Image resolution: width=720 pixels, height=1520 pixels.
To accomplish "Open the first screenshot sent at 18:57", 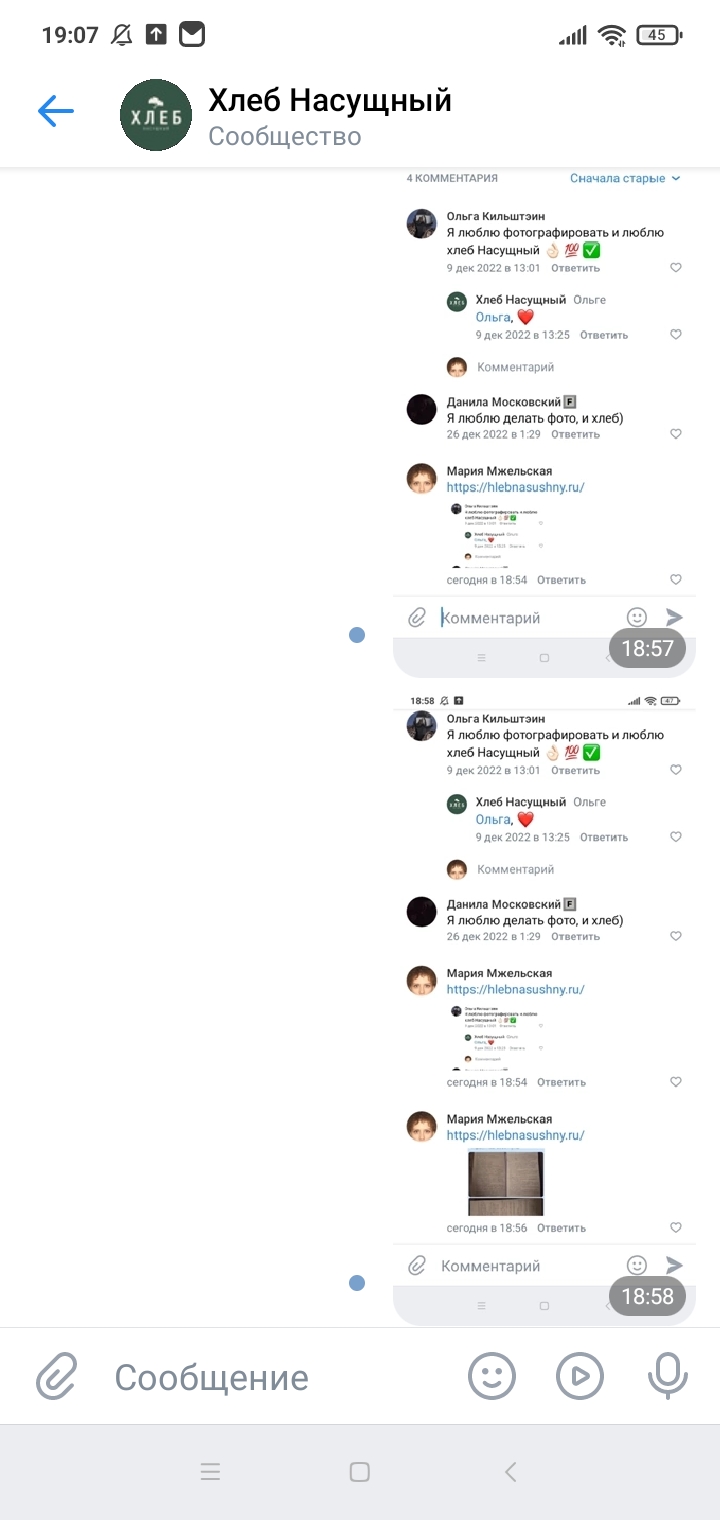I will pos(544,422).
